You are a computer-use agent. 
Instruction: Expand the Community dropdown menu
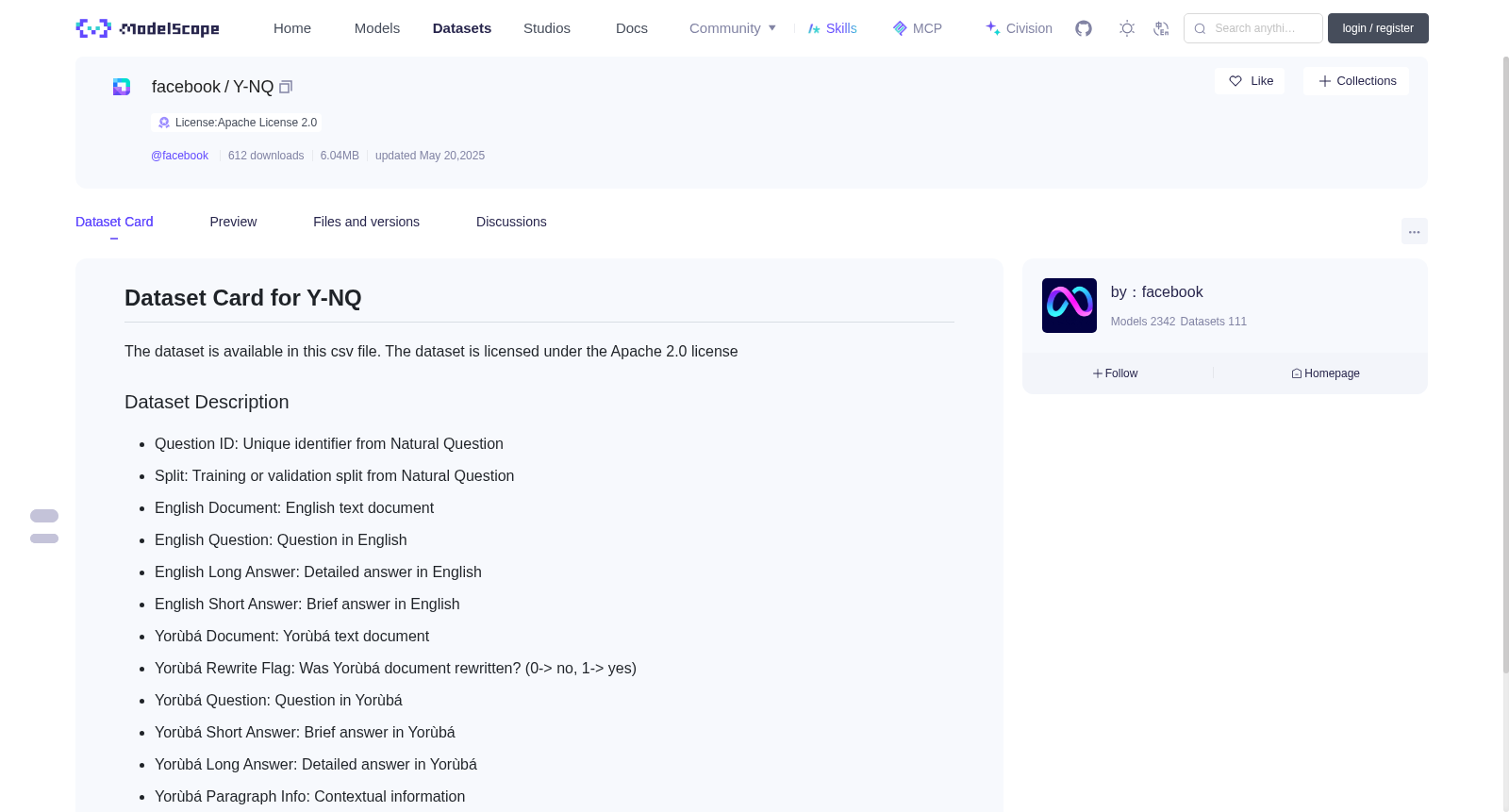pyautogui.click(x=733, y=28)
